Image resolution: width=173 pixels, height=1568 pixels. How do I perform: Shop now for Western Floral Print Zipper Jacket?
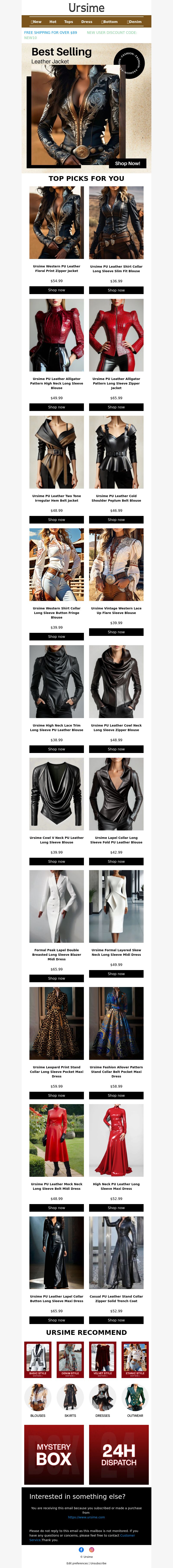coord(56,290)
